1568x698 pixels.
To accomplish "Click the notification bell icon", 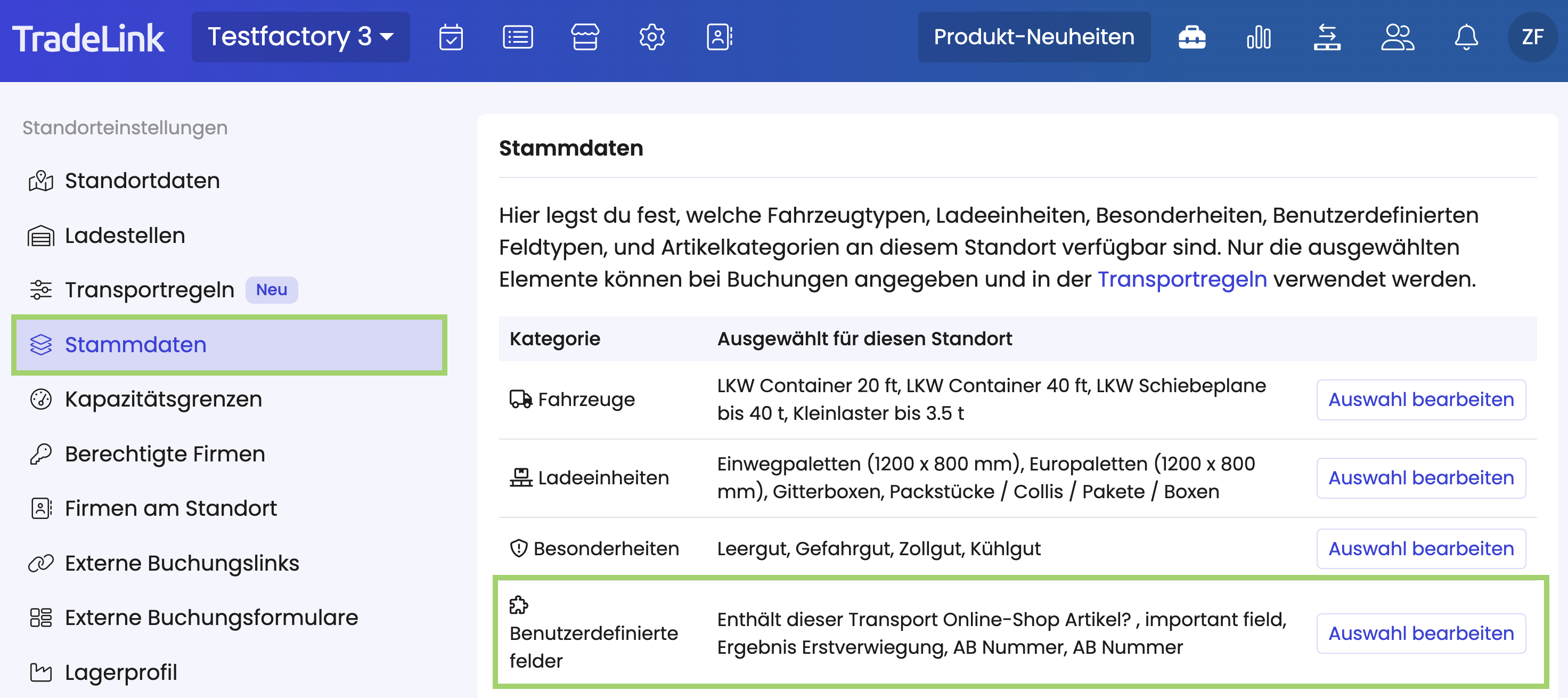I will pos(1466,37).
